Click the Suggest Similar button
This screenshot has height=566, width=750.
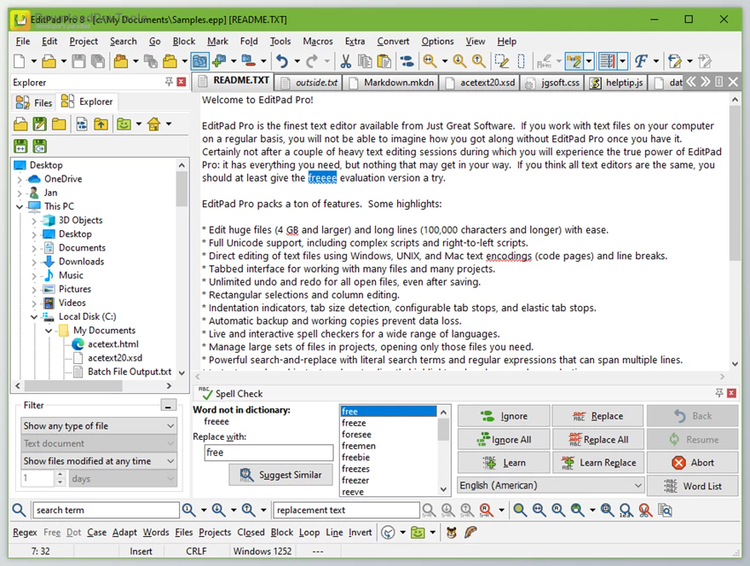pyautogui.click(x=281, y=475)
